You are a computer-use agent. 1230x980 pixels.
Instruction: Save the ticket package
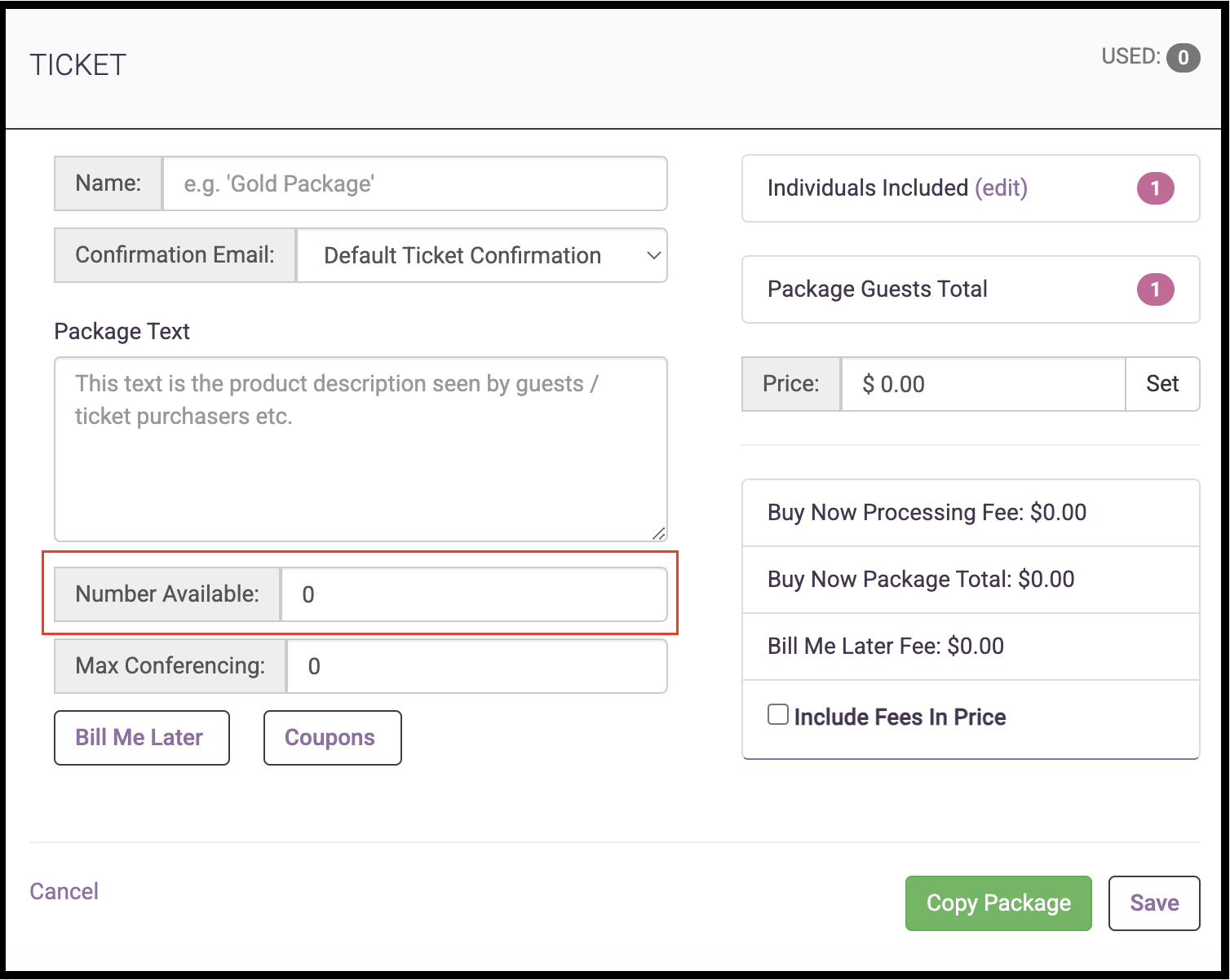pos(1153,903)
